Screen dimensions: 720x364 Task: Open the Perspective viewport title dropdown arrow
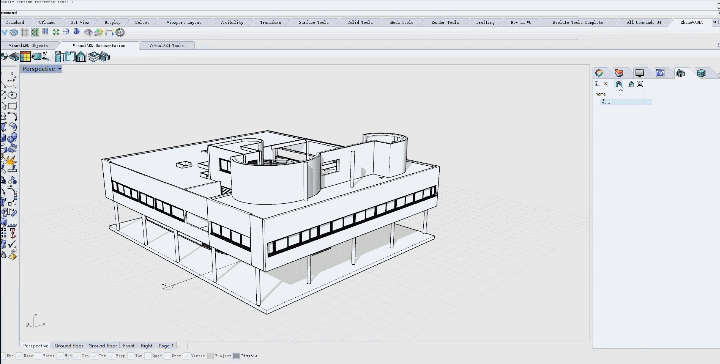click(60, 69)
